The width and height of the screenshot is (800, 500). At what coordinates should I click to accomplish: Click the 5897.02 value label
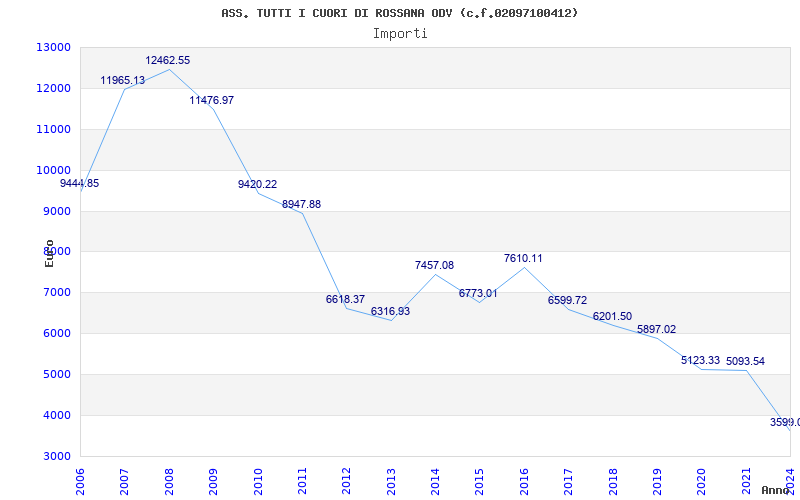(656, 329)
